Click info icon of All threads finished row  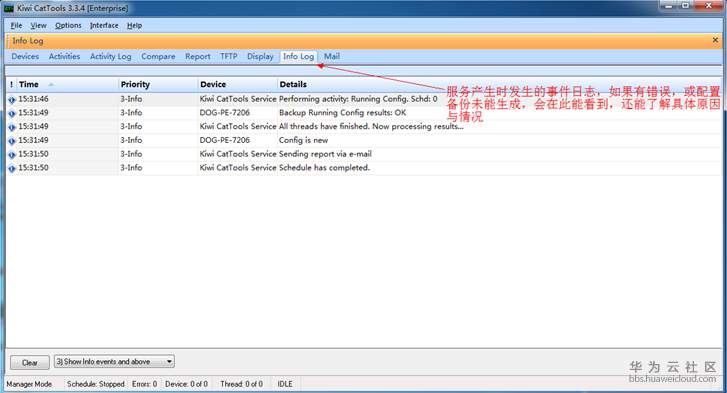pyautogui.click(x=12, y=127)
